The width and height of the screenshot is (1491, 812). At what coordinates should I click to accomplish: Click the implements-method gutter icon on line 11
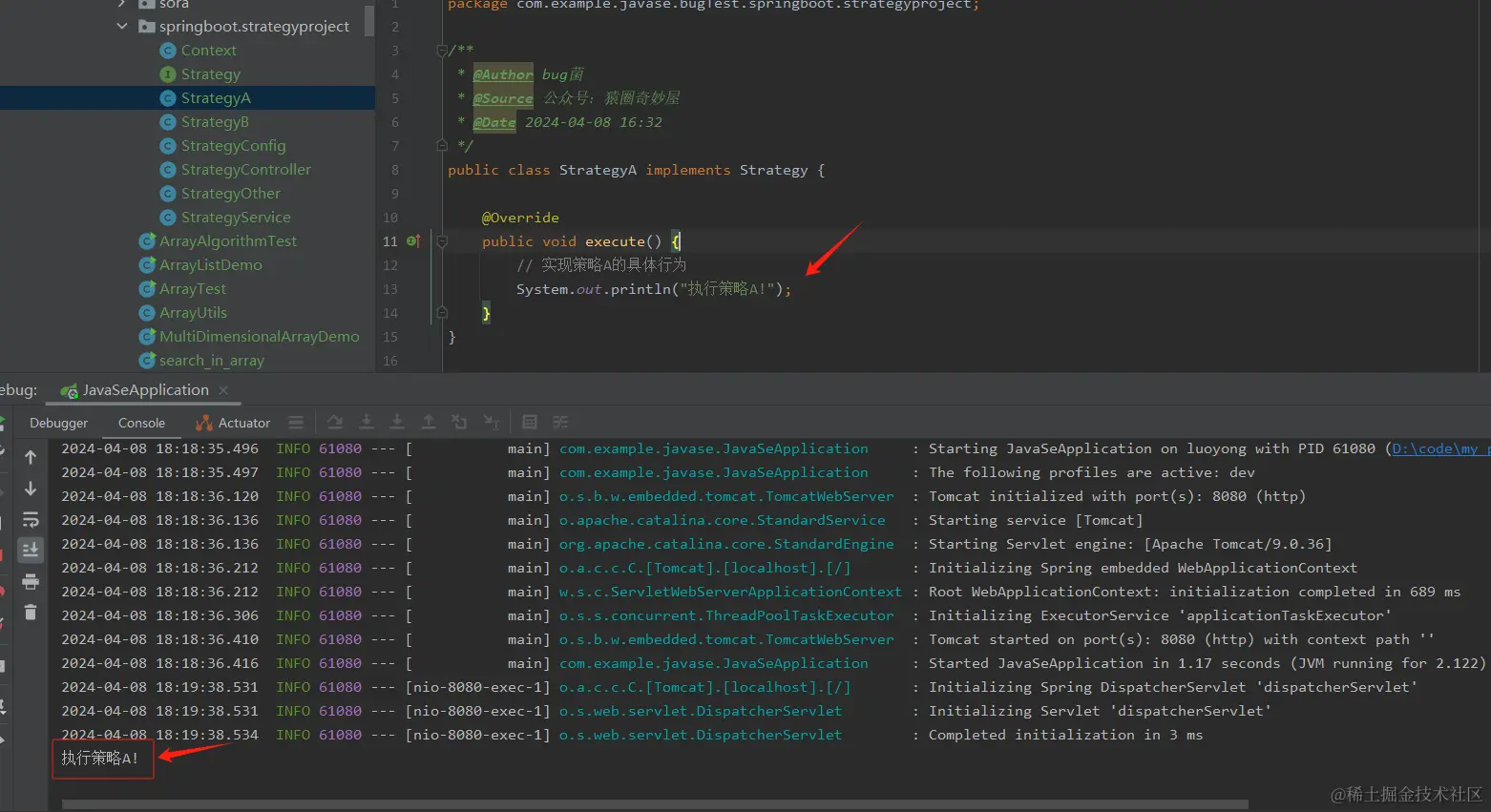[413, 241]
